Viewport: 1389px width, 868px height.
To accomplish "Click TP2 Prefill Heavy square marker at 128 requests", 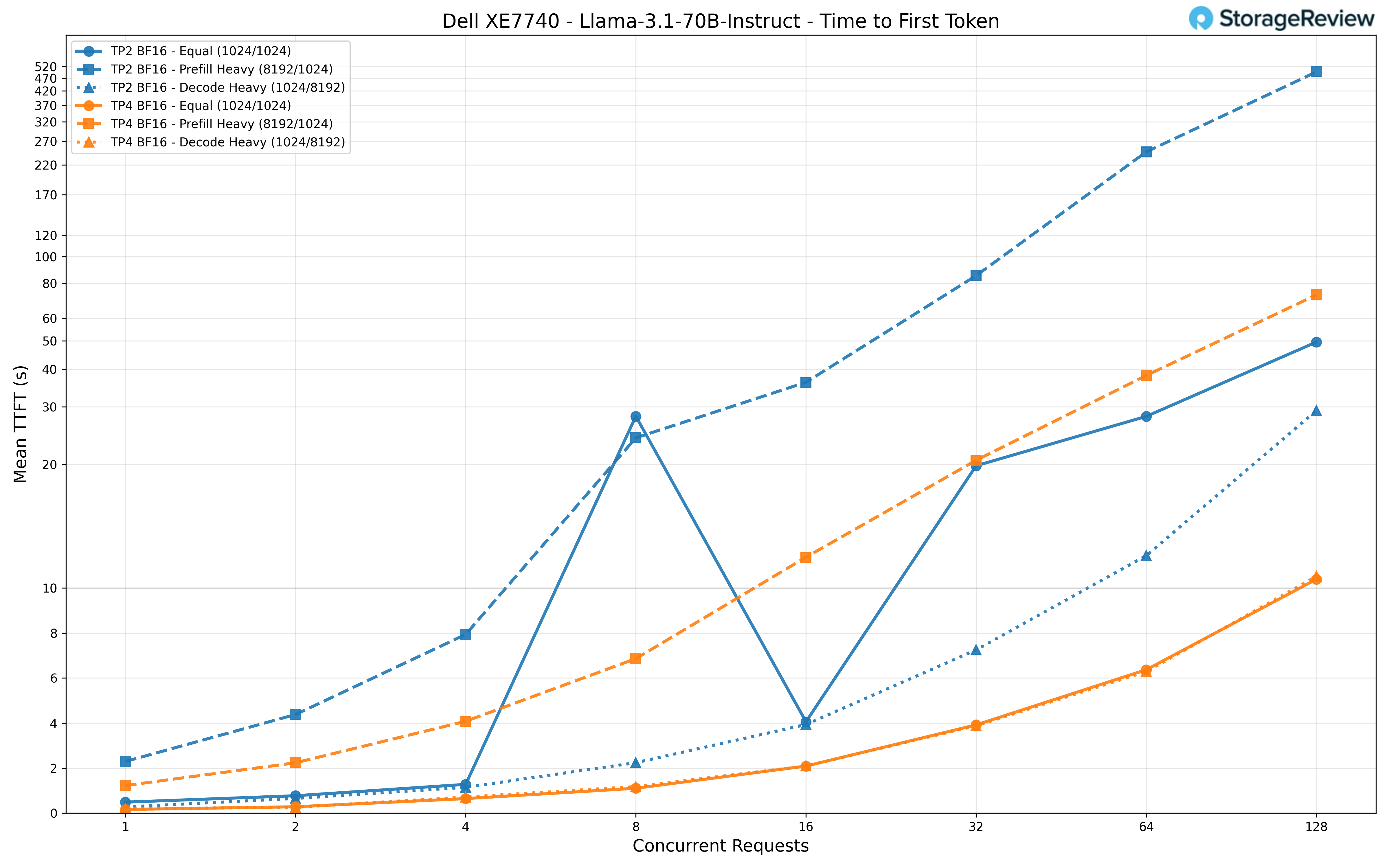I will click(1316, 72).
